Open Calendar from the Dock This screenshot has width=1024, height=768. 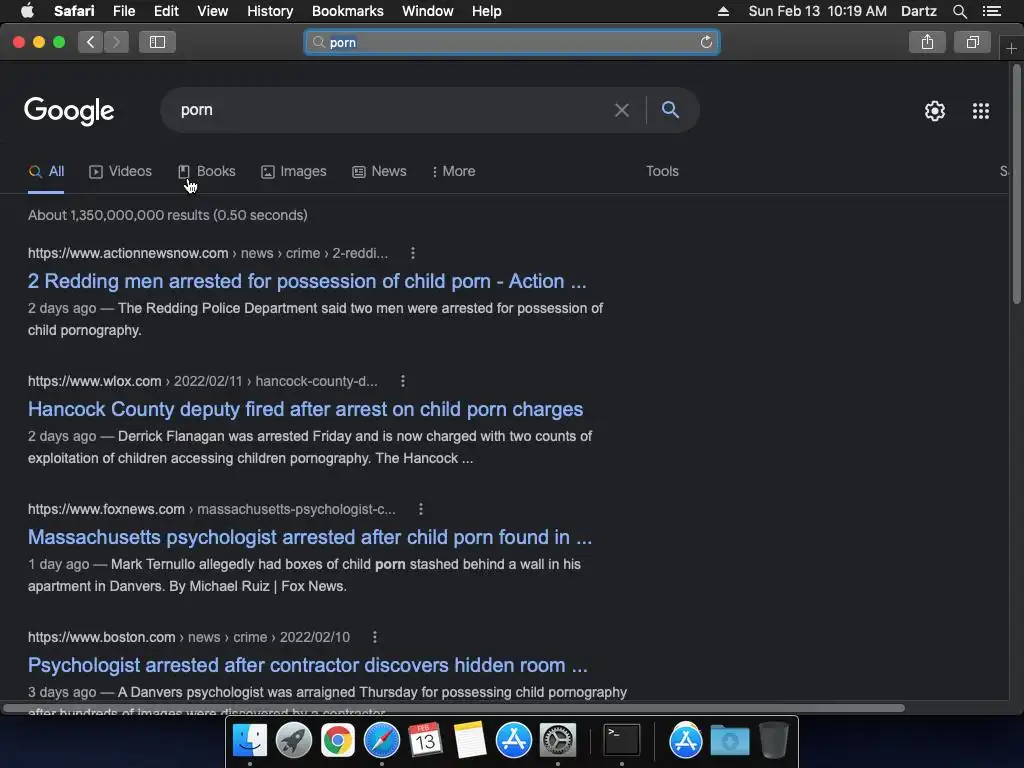[x=425, y=741]
